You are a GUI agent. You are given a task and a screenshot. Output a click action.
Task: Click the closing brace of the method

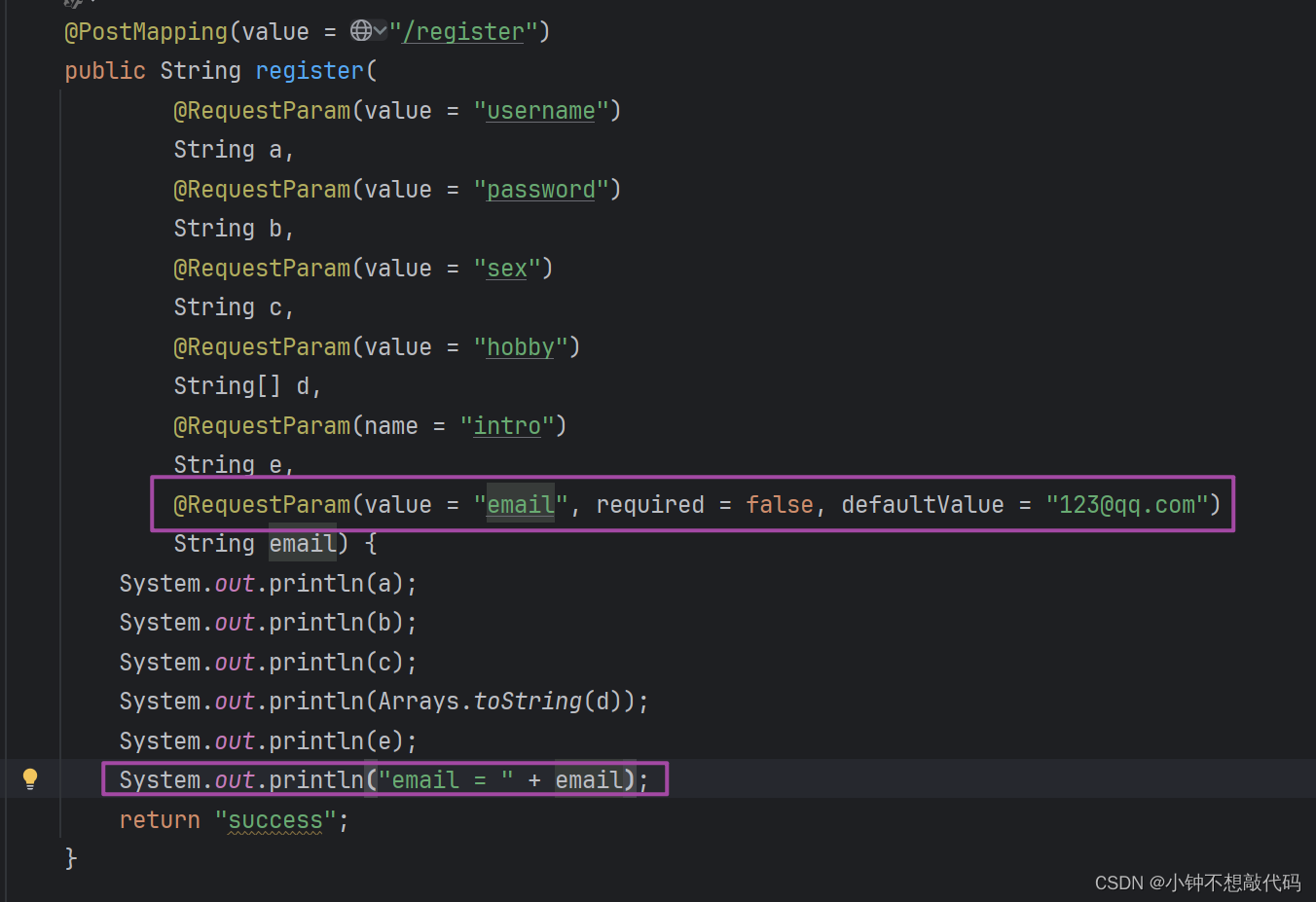(x=71, y=858)
